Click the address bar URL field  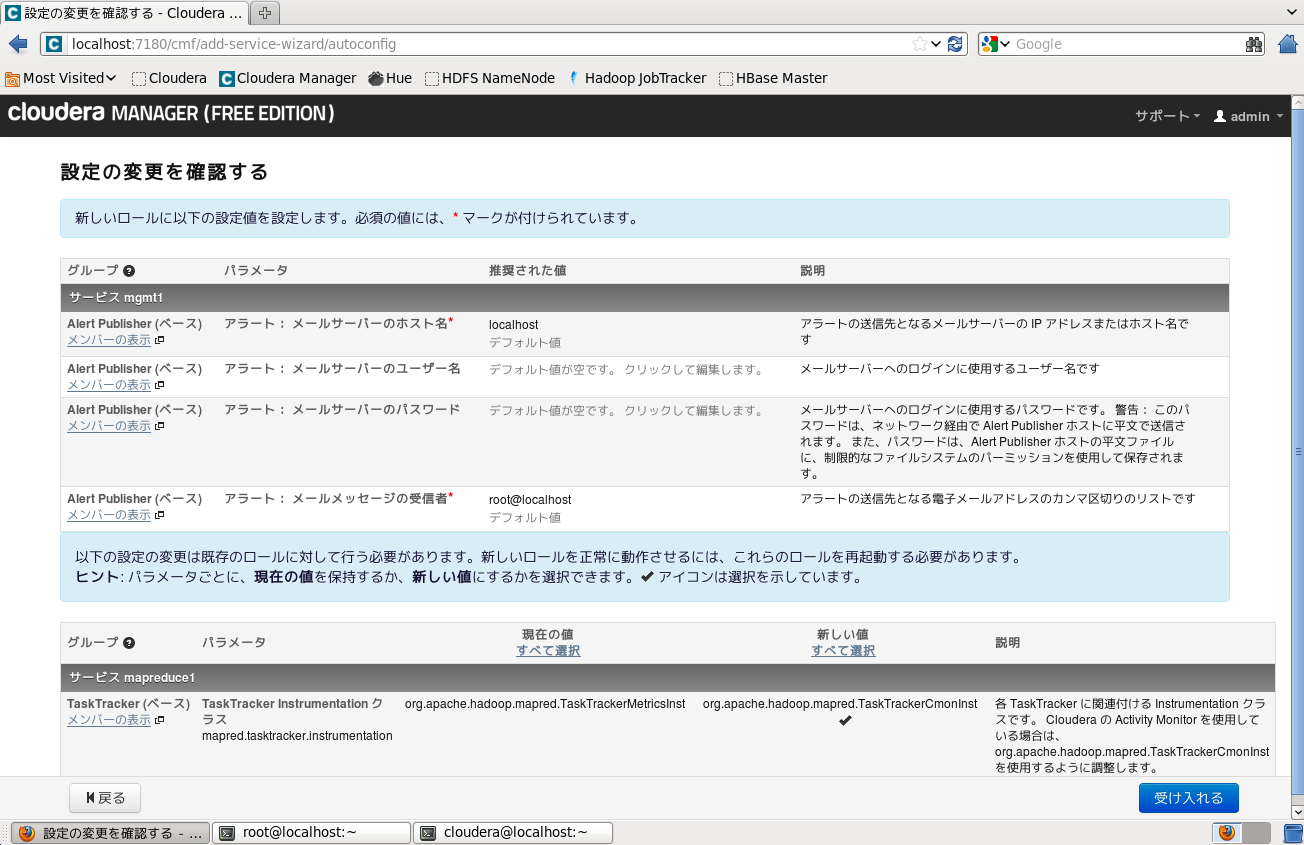pyautogui.click(x=490, y=44)
